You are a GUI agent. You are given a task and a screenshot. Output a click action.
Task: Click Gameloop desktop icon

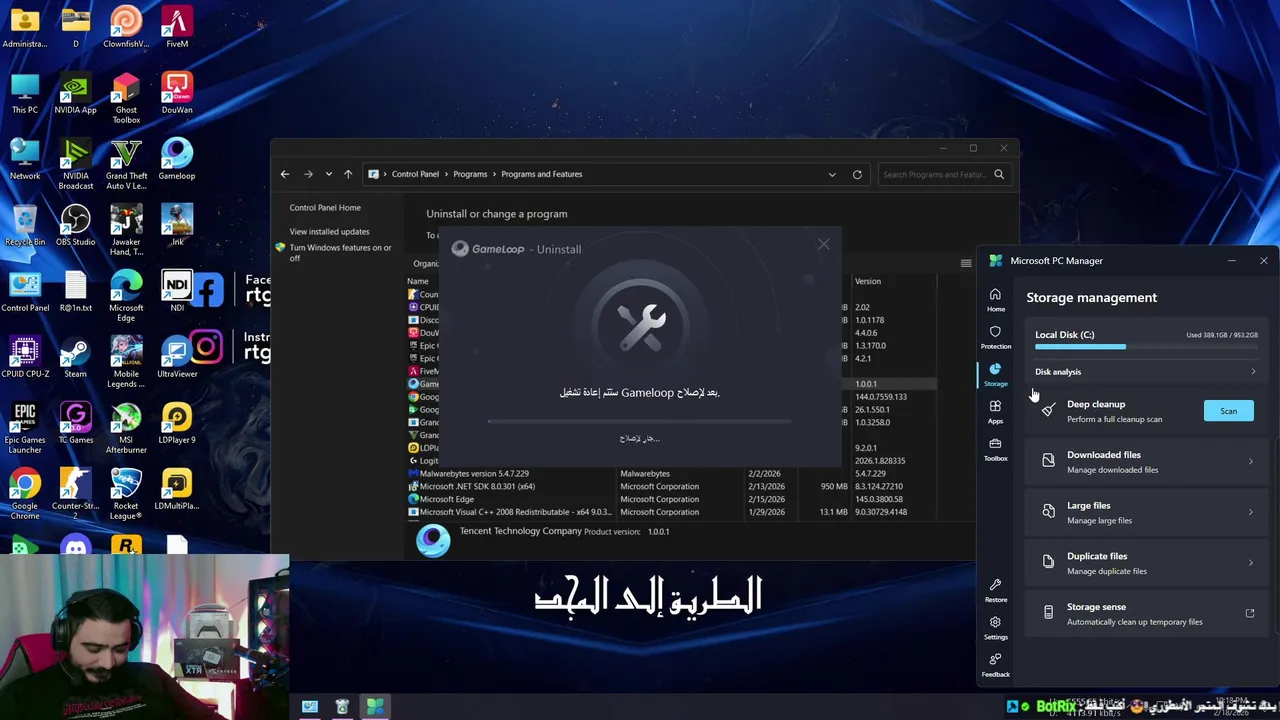coord(177,159)
